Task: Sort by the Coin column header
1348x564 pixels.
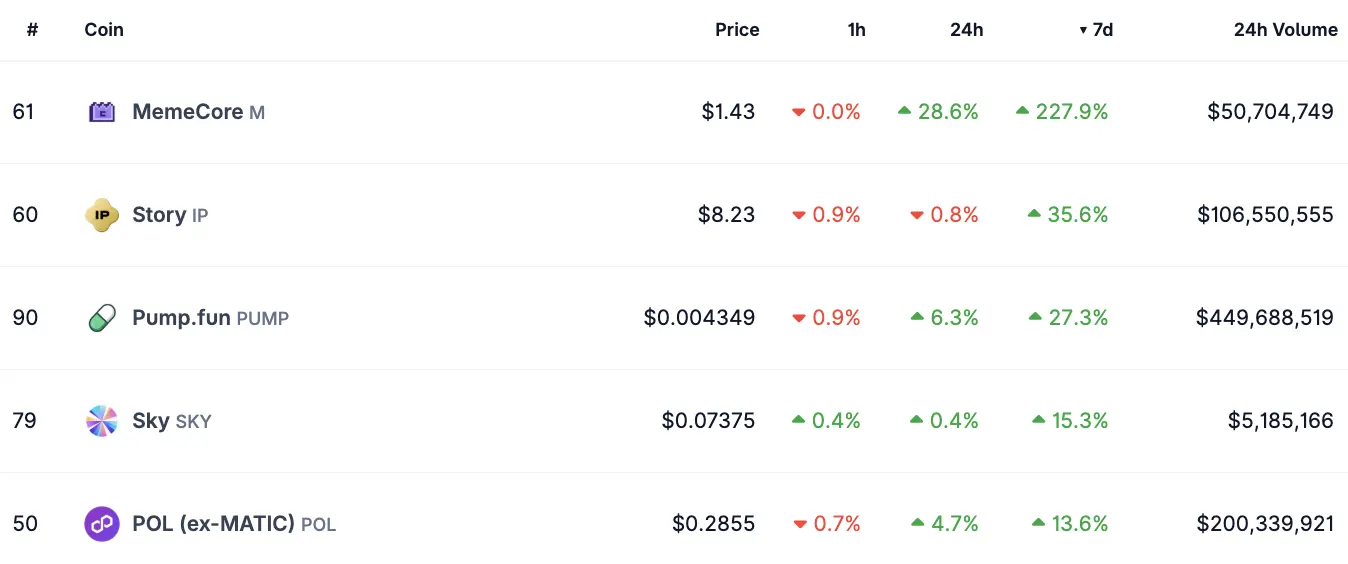Action: [x=104, y=30]
